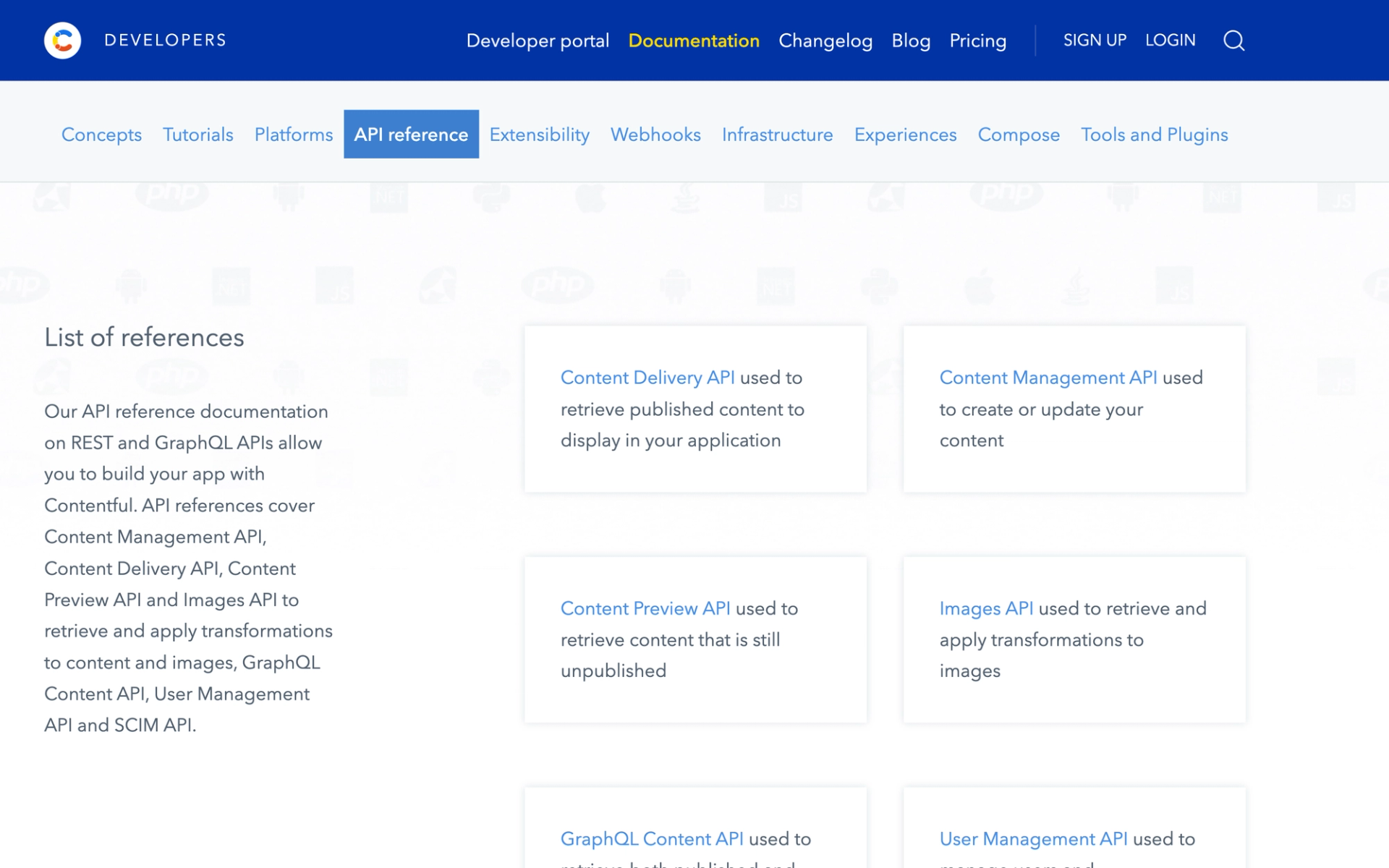Switch to the Tutorials tab

click(197, 135)
